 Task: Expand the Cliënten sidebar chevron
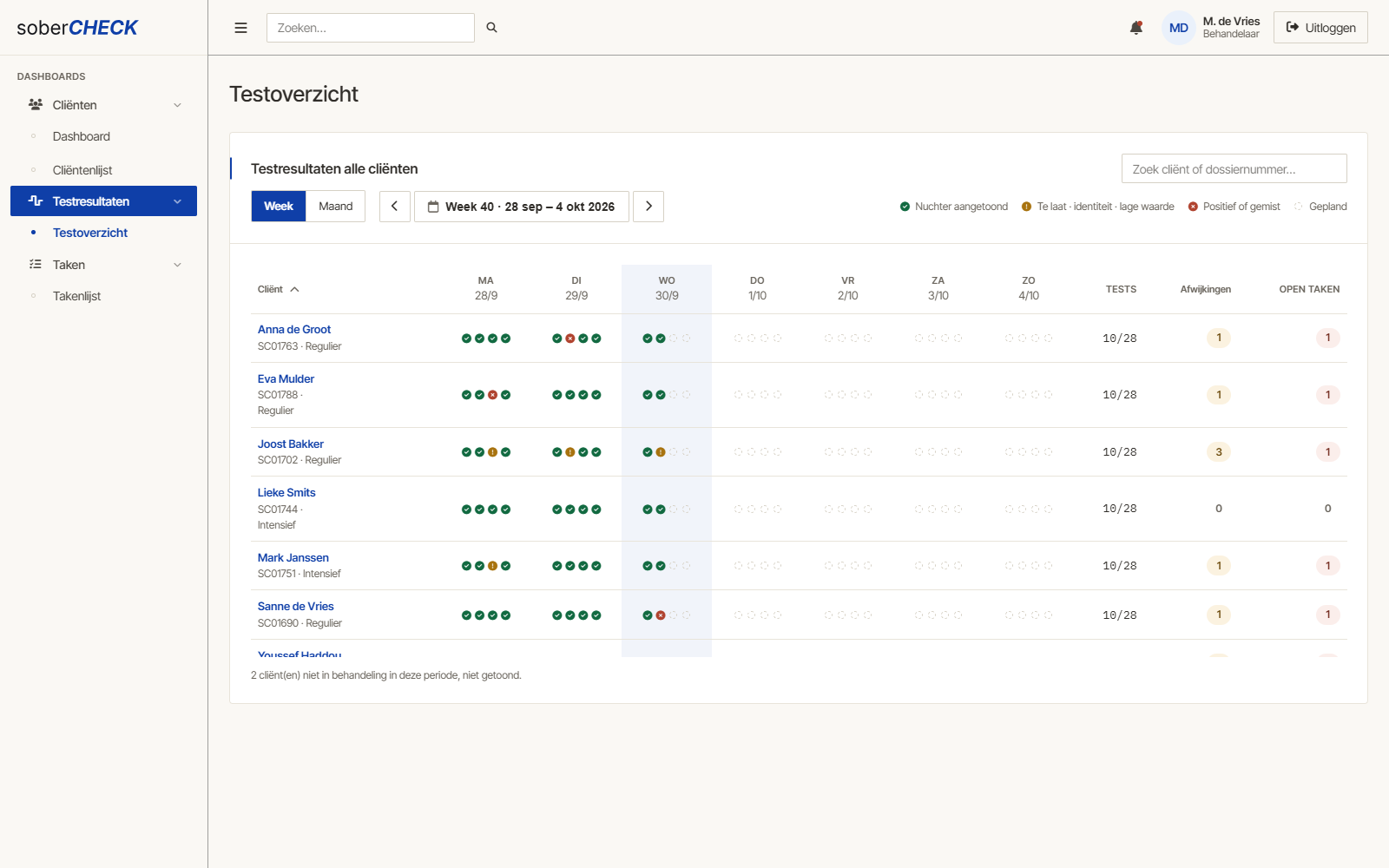[x=177, y=105]
